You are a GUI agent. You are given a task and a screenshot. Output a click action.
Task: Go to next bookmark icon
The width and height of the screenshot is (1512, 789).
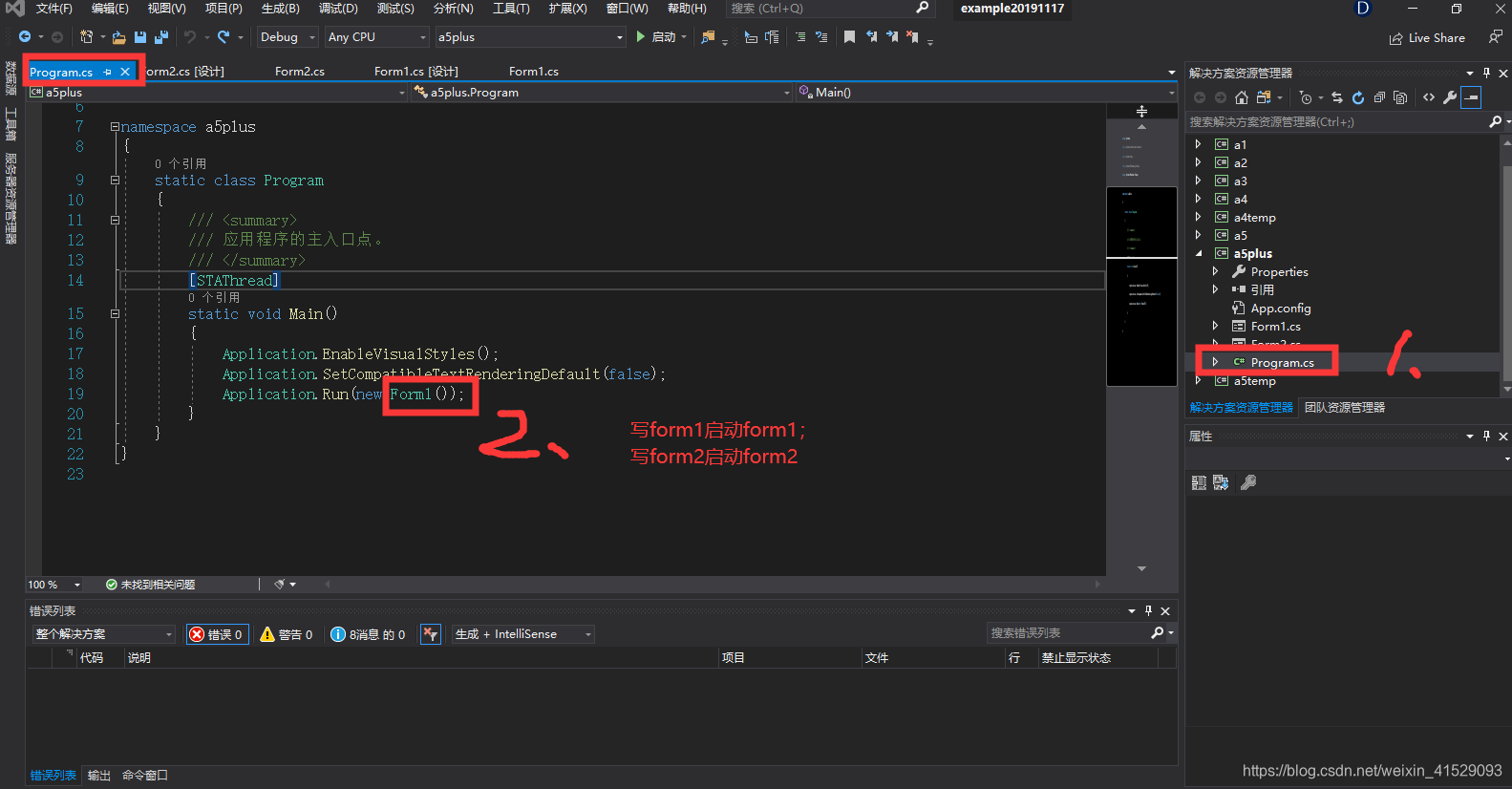(892, 37)
